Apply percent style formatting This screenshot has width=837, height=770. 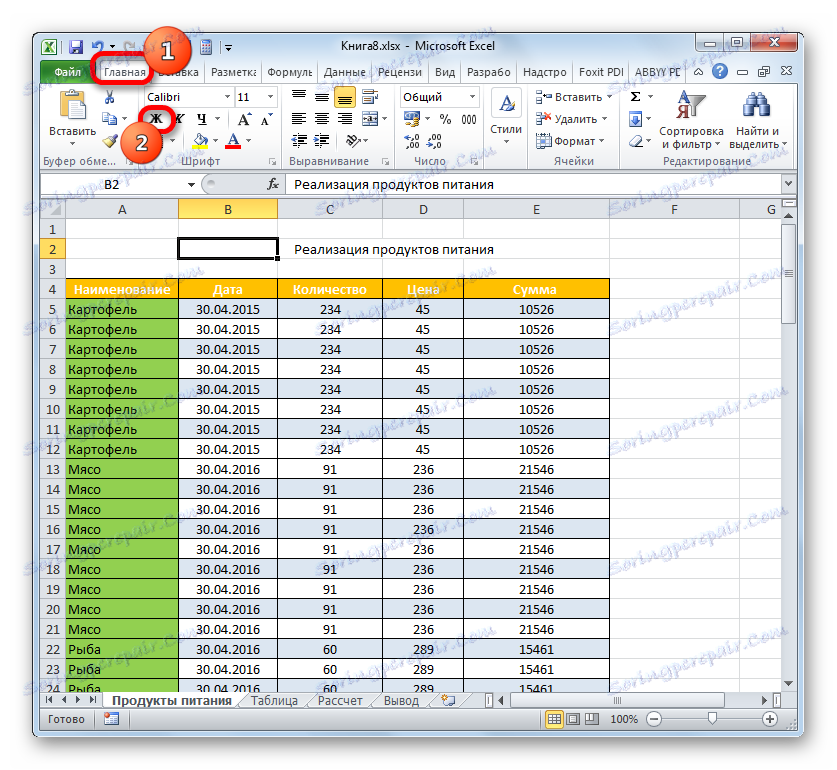pyautogui.click(x=445, y=119)
